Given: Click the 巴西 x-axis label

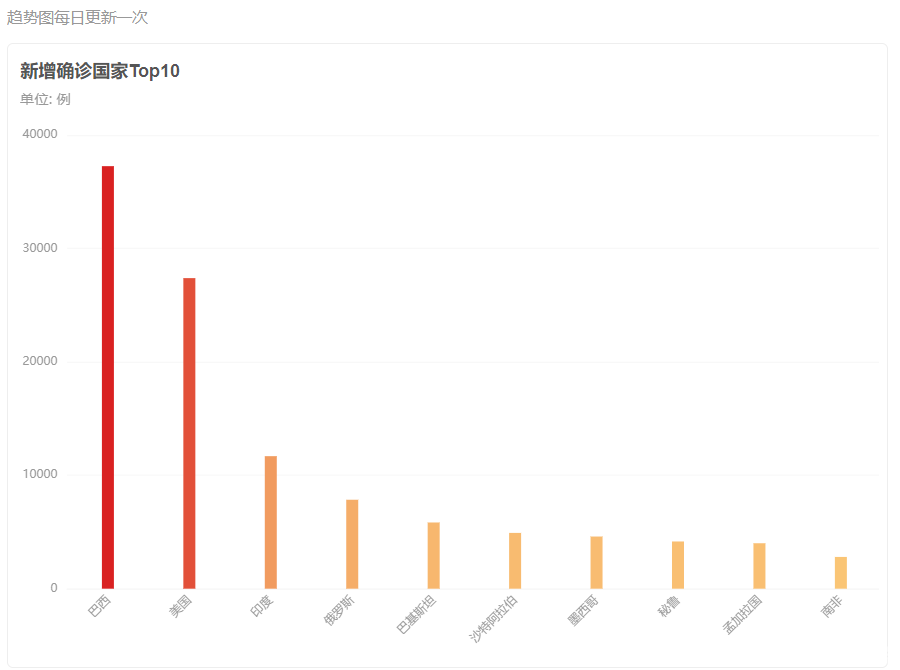Looking at the screenshot, I should [101, 607].
